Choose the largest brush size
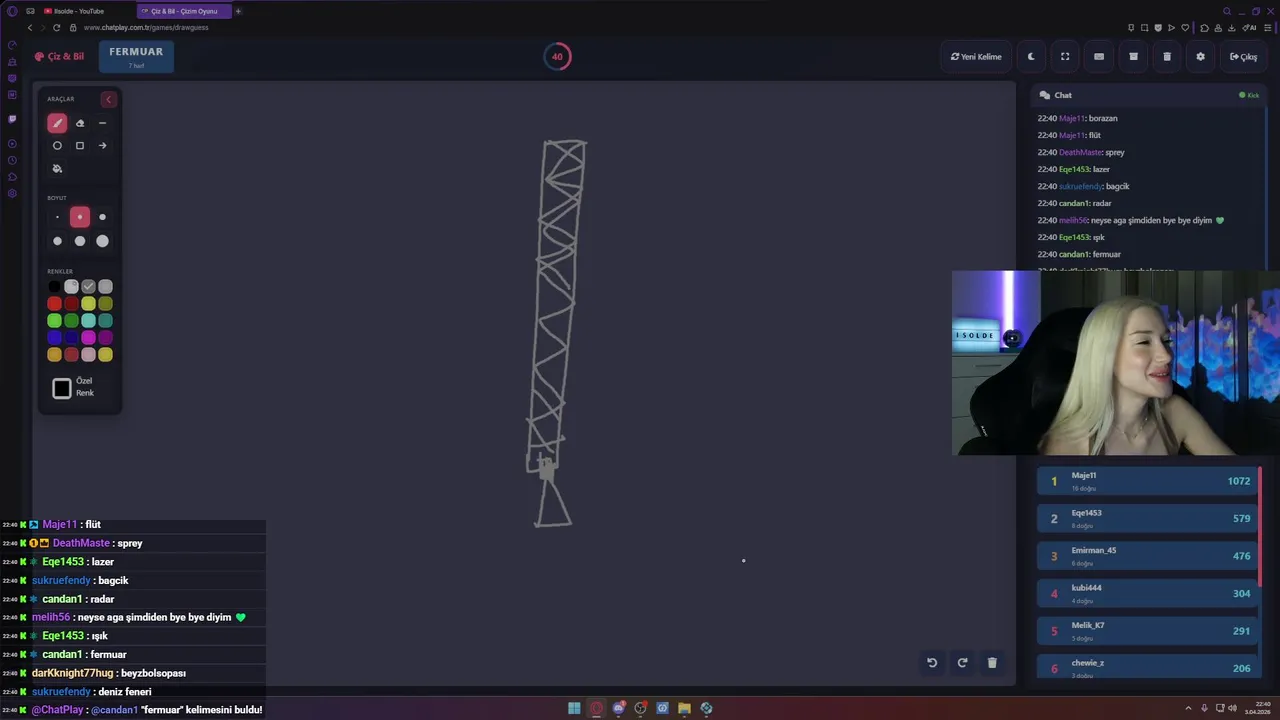Screen dimensions: 1280x720 pos(102,241)
